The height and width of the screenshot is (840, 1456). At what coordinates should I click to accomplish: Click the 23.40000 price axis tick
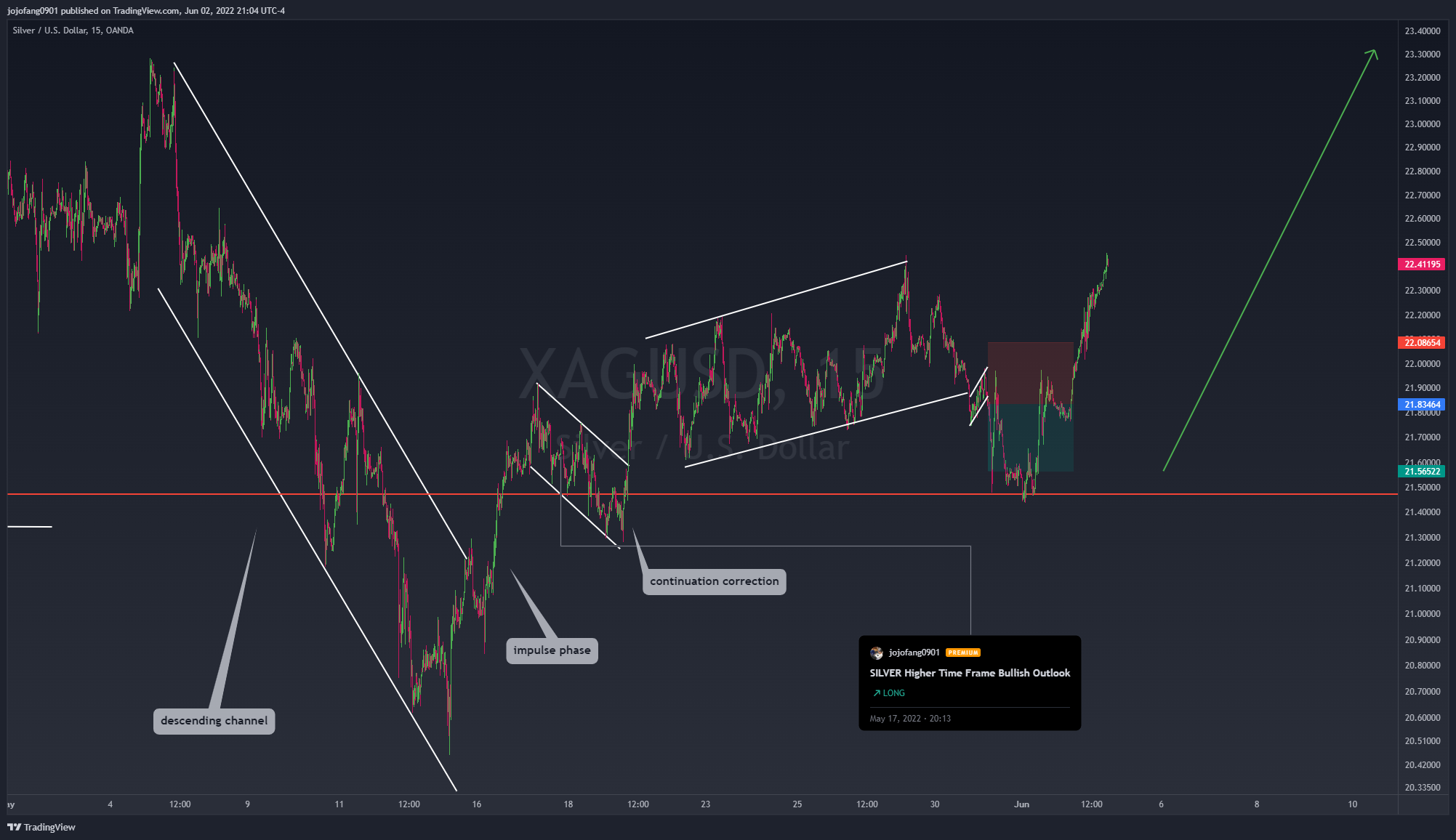pyautogui.click(x=1423, y=31)
